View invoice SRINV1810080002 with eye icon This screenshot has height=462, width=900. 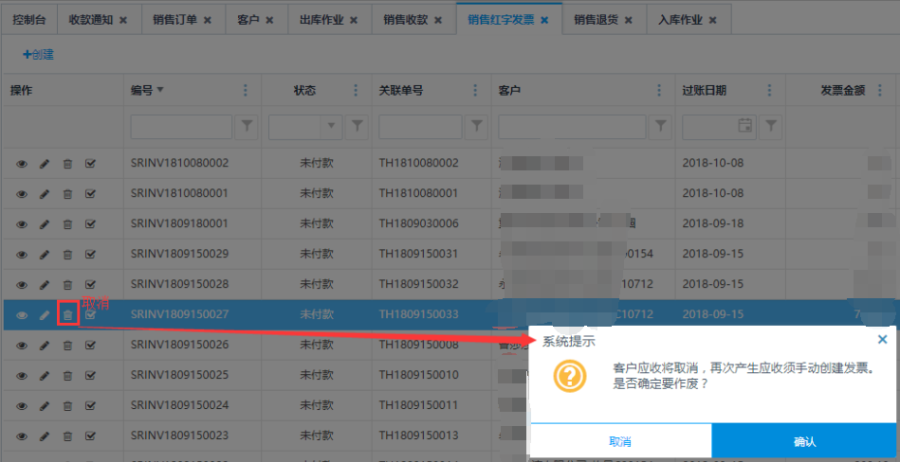pos(21,163)
